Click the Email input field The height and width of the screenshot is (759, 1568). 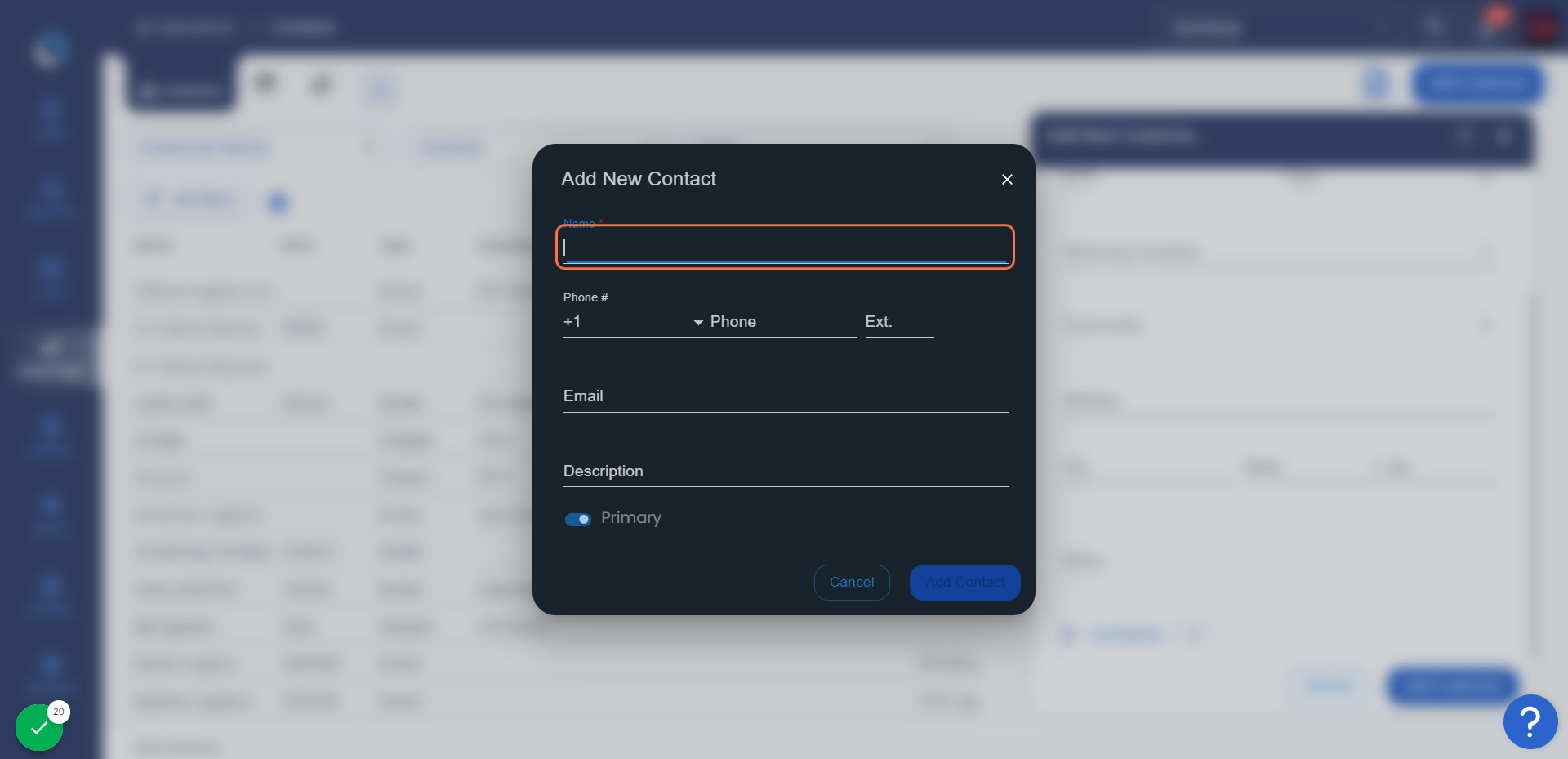[x=786, y=396]
